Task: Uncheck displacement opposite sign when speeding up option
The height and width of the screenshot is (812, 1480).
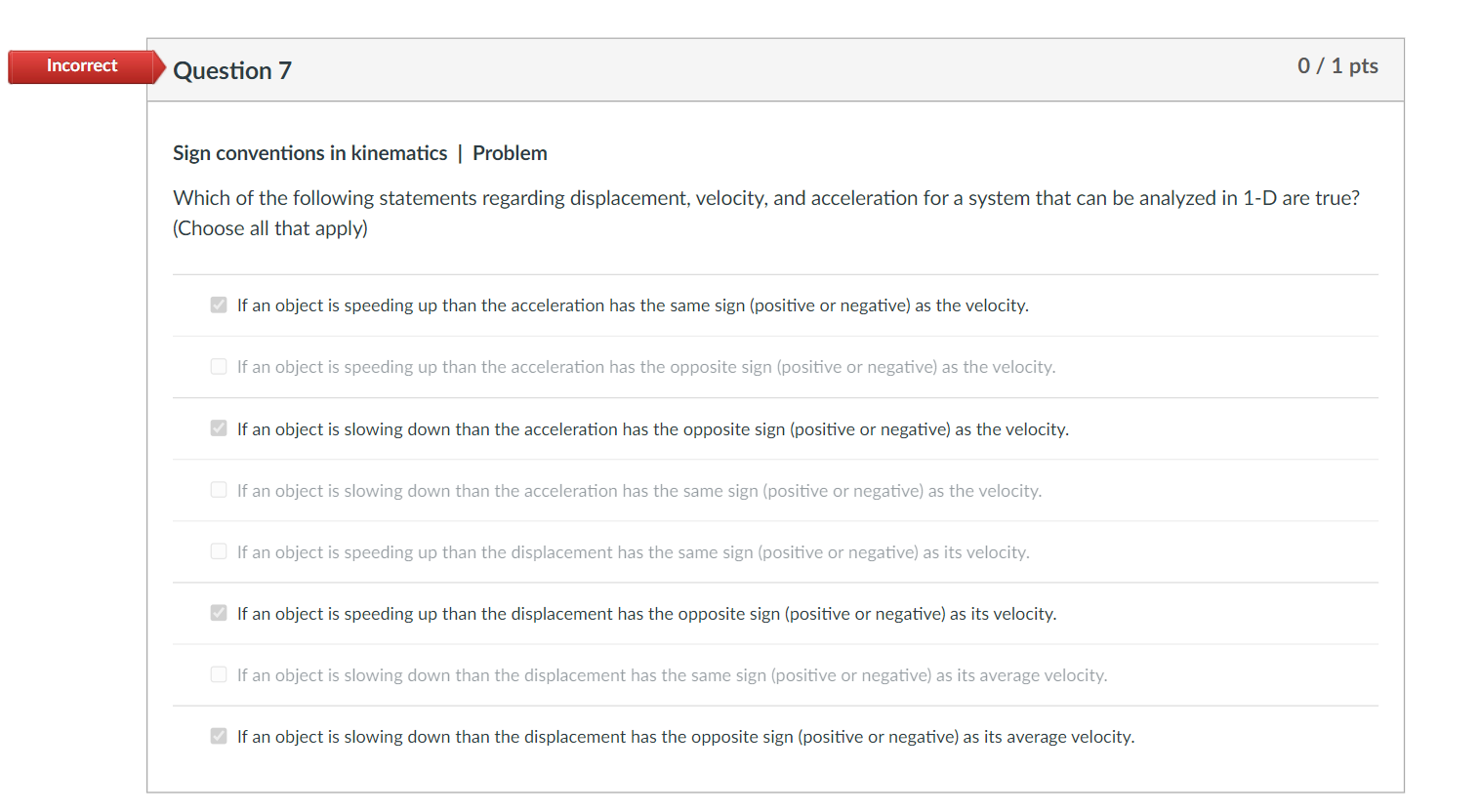Action: (219, 613)
